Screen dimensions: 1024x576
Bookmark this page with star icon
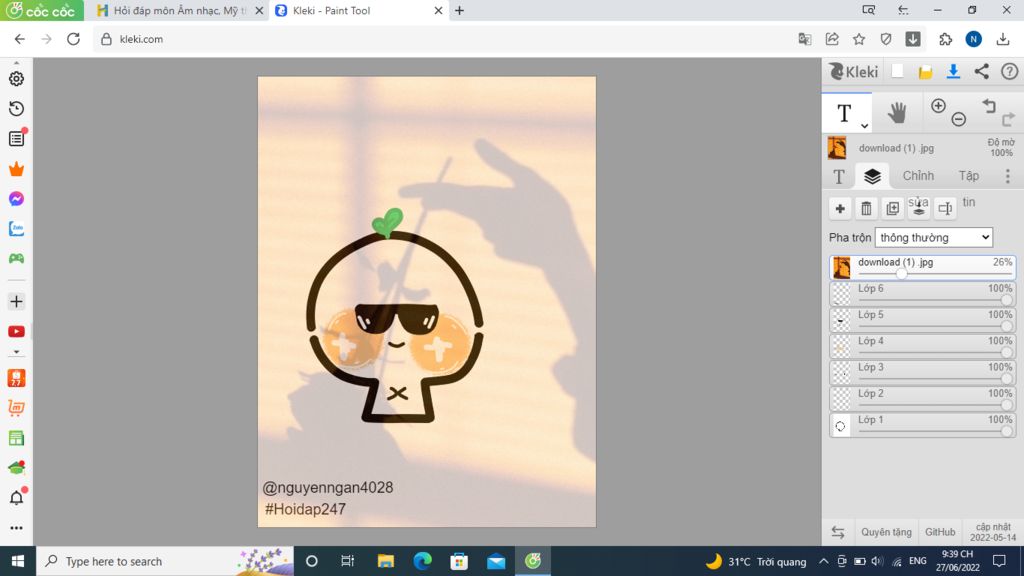[x=859, y=39]
